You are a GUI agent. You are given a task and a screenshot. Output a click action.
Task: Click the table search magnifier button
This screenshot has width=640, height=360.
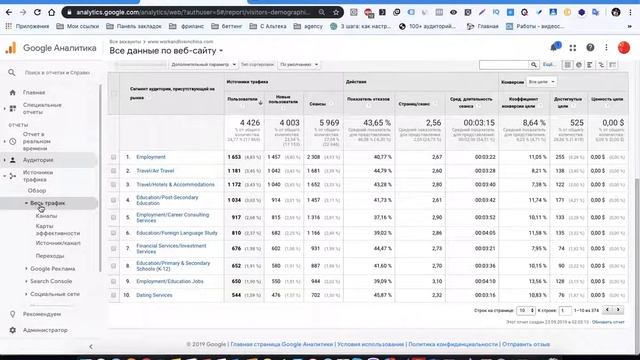pos(533,64)
